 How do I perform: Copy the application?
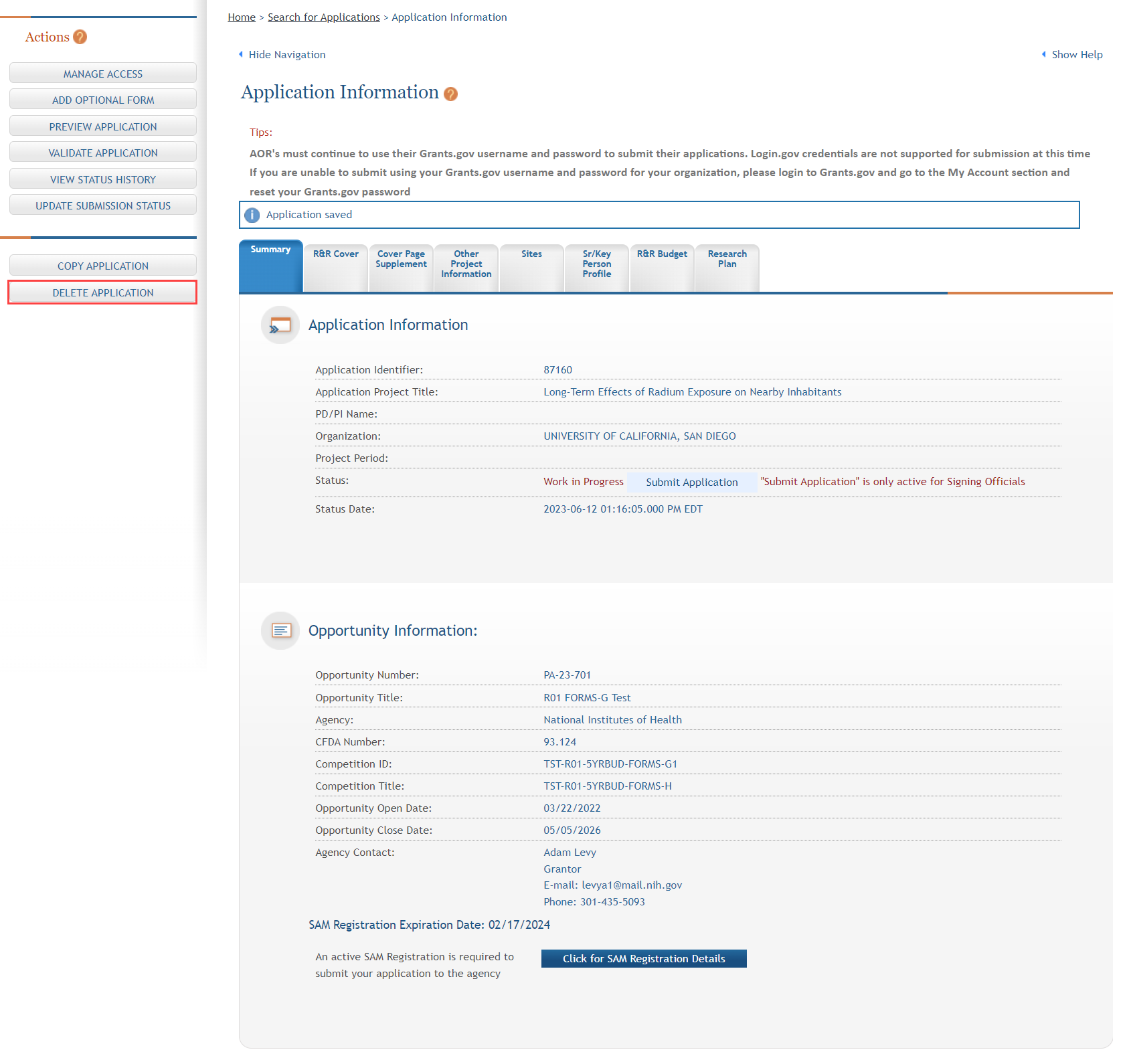[x=102, y=266]
